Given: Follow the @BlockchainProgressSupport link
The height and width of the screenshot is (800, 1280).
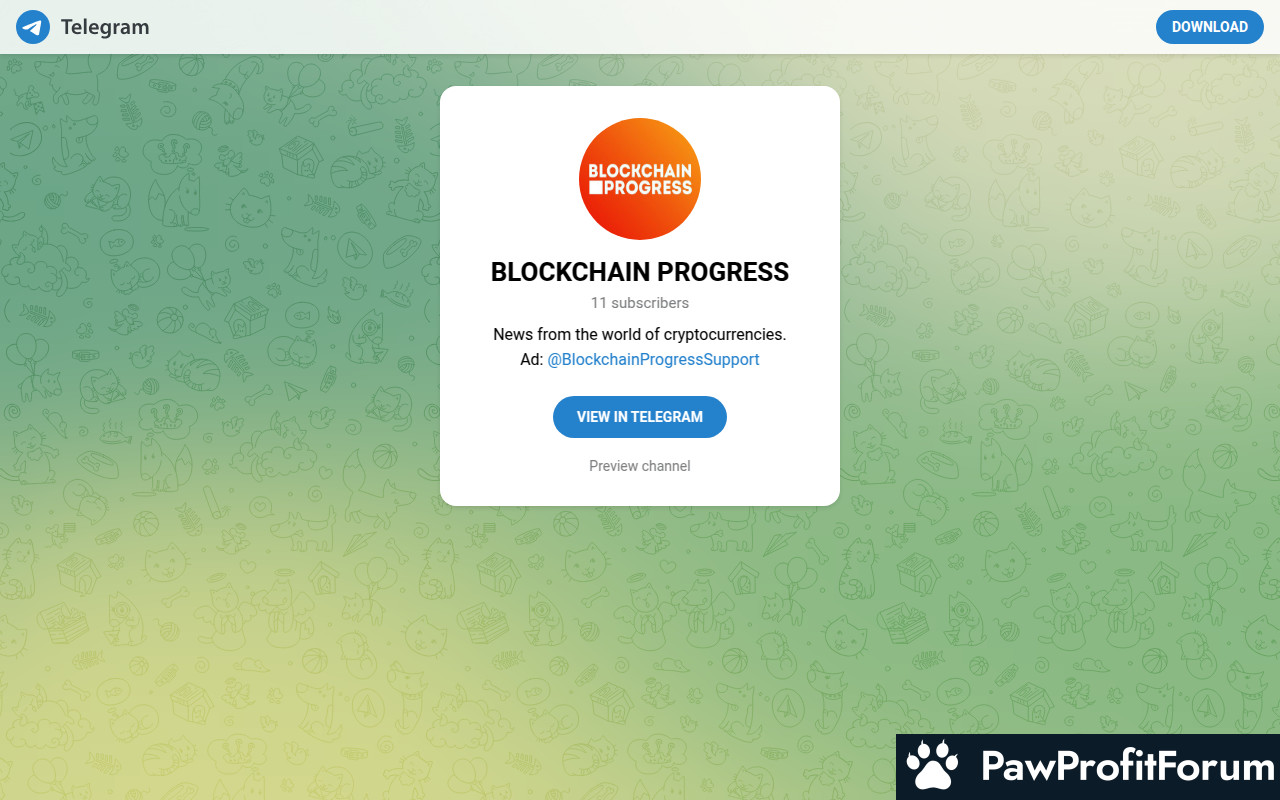Looking at the screenshot, I should point(653,360).
